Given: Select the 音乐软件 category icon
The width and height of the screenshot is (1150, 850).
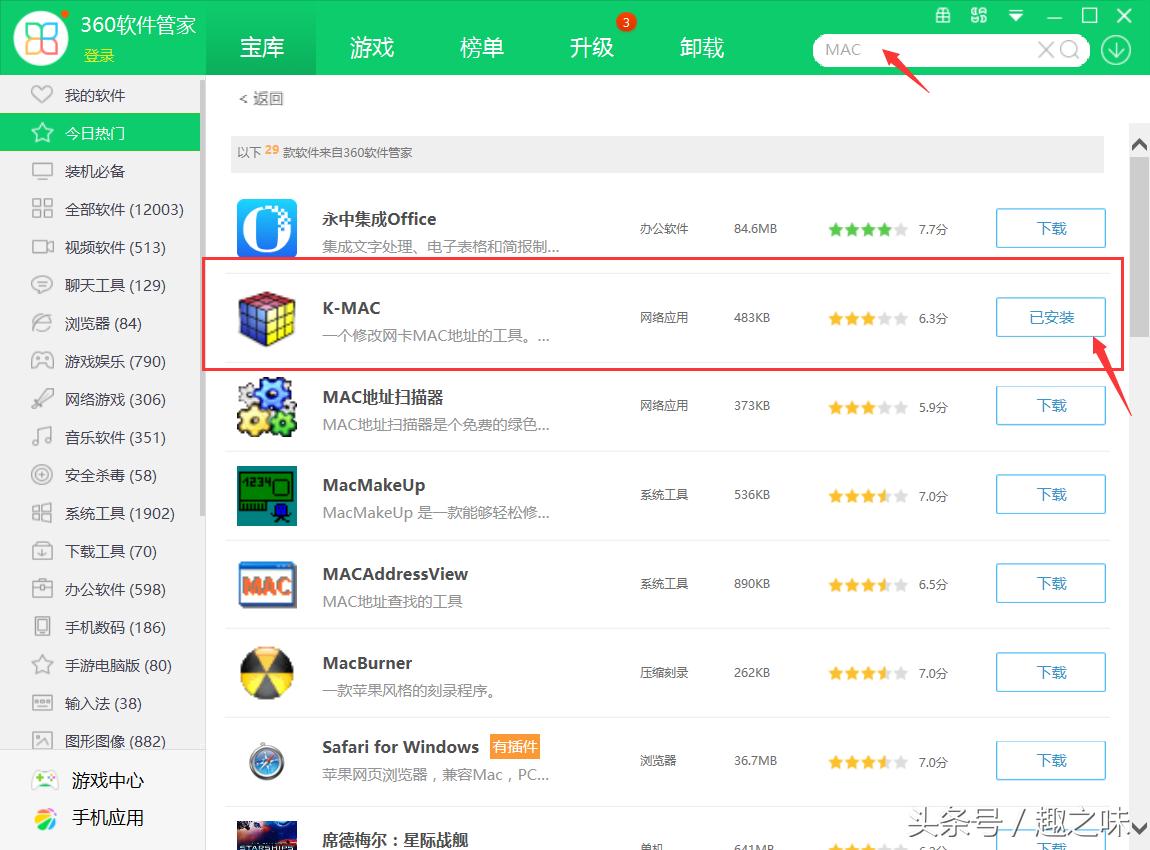Looking at the screenshot, I should click(x=42, y=437).
